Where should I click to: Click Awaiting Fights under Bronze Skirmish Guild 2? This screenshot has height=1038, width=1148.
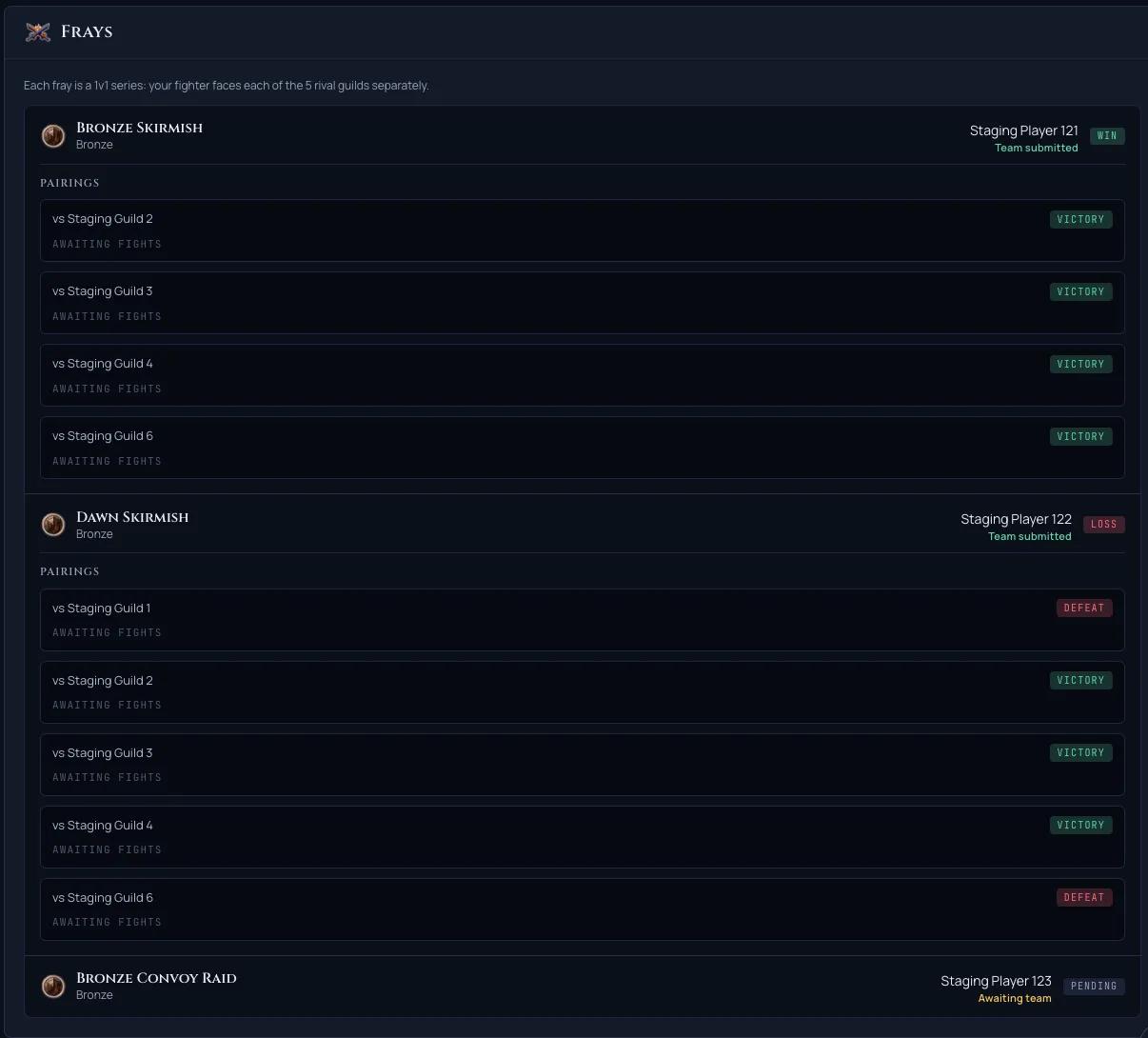click(x=107, y=244)
